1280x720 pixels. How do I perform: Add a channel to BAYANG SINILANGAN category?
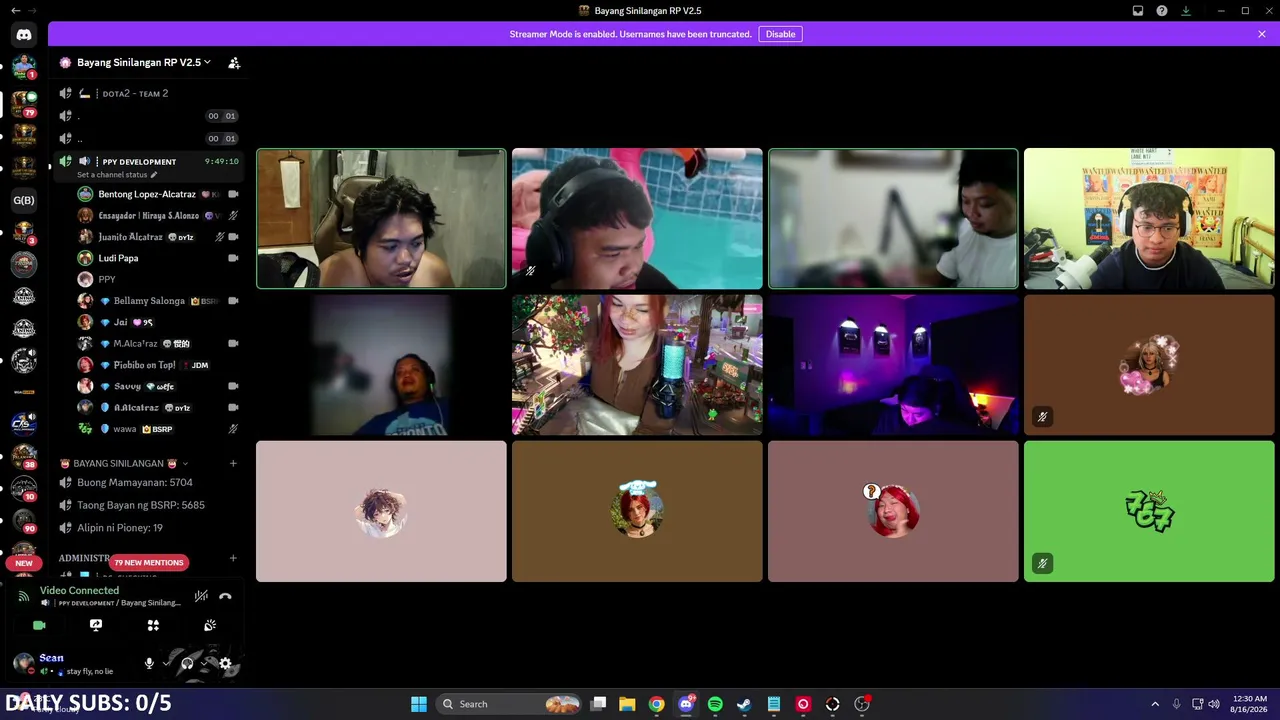pos(233,463)
